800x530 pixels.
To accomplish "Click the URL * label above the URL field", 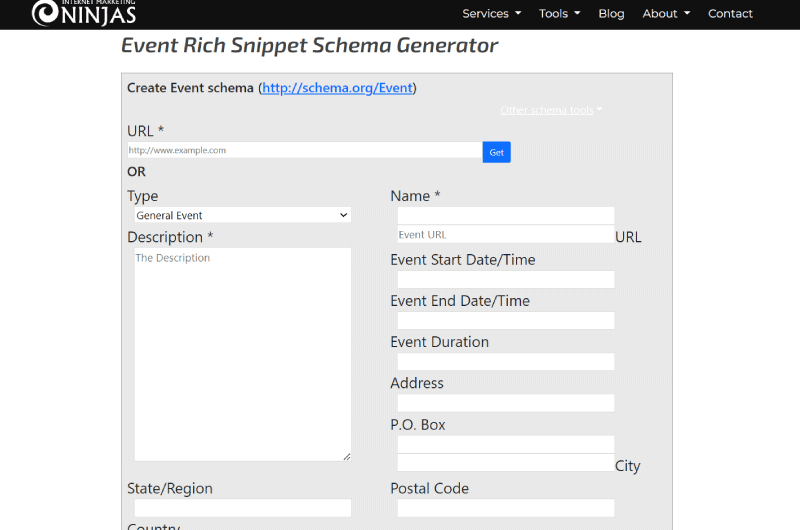I will (x=145, y=131).
